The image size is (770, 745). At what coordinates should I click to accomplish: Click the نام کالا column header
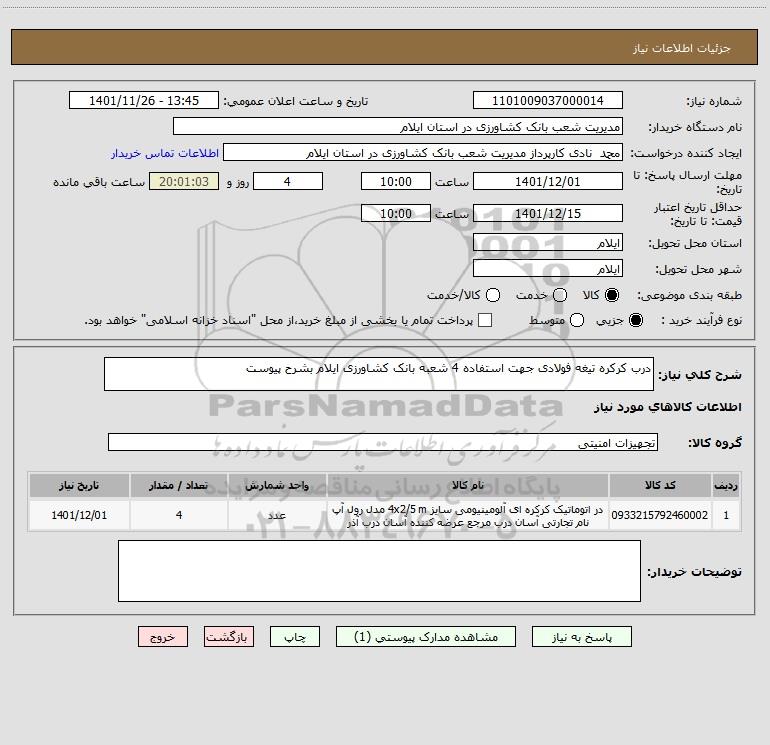click(x=468, y=485)
